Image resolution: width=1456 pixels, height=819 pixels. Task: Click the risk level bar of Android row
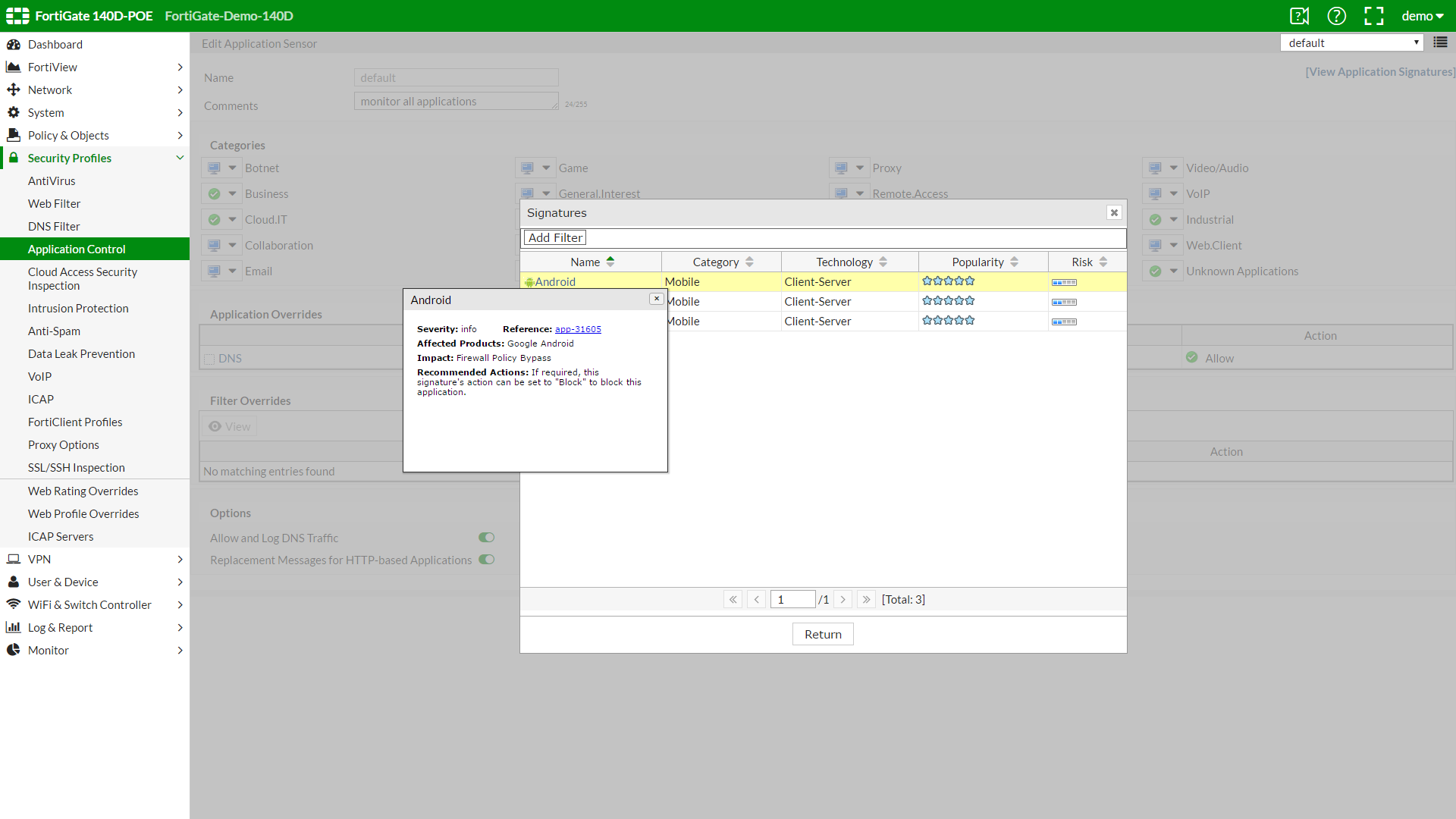point(1064,282)
